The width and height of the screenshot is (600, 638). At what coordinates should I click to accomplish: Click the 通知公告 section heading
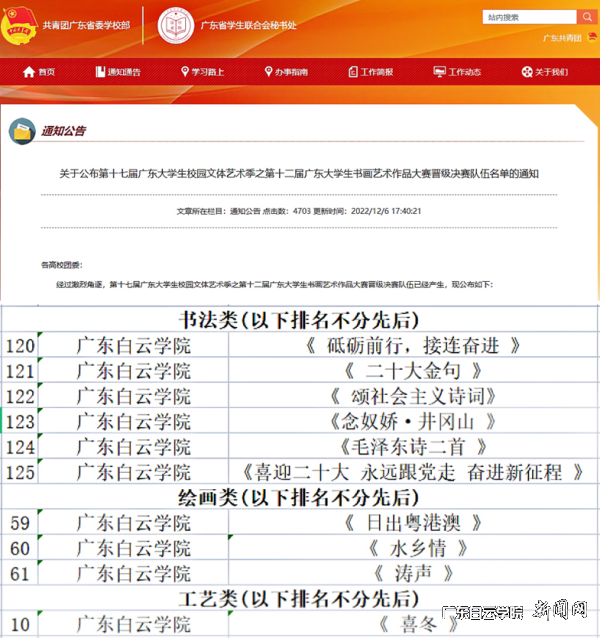pos(63,131)
